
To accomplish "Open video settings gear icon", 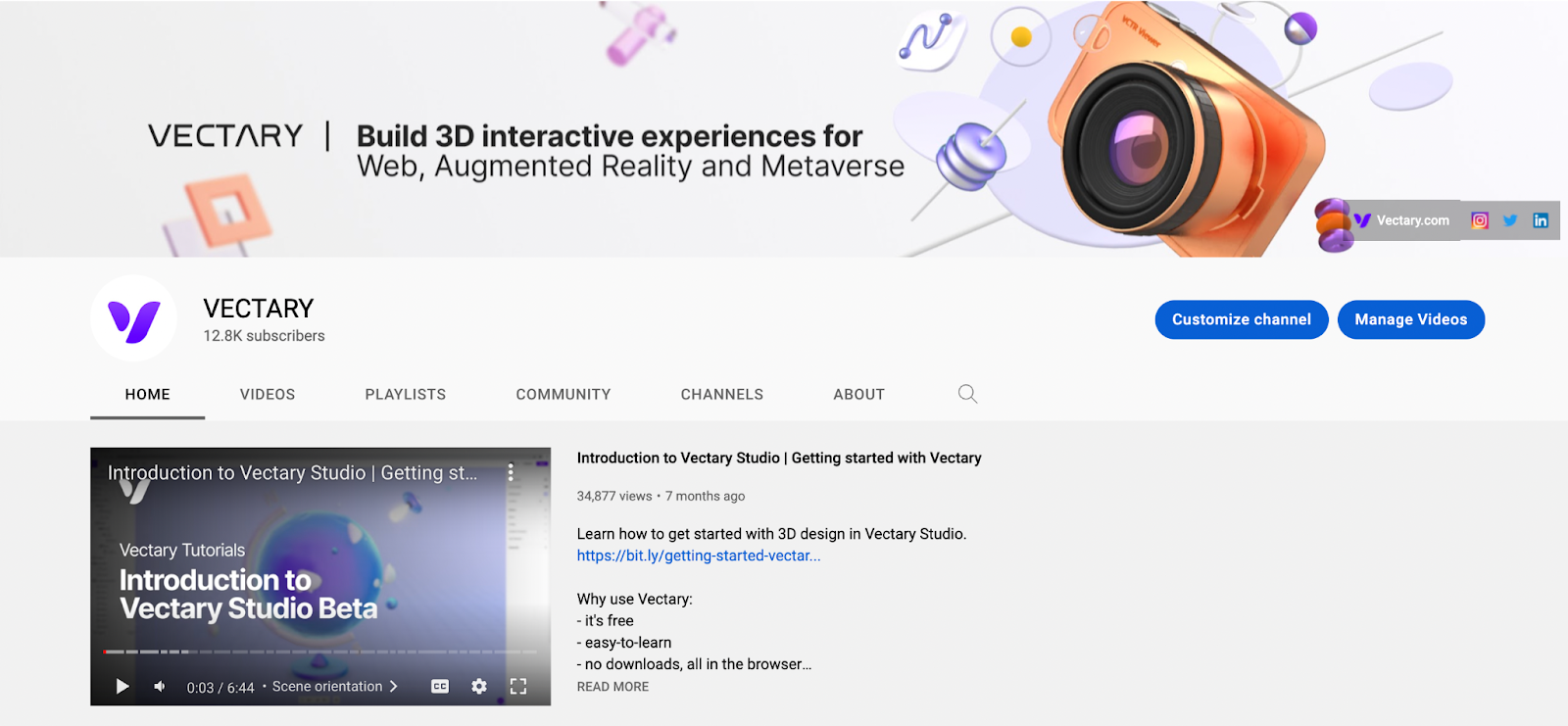I will tap(479, 687).
